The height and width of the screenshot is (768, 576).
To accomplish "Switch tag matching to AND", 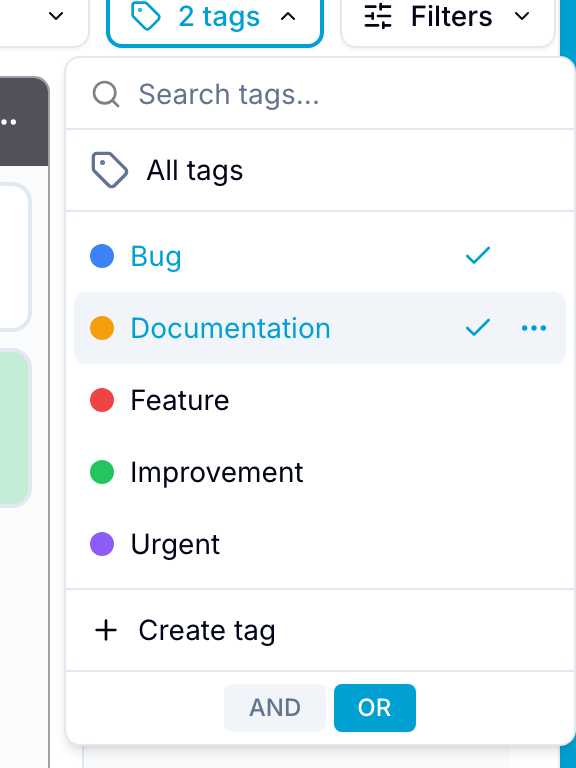I will (x=275, y=708).
